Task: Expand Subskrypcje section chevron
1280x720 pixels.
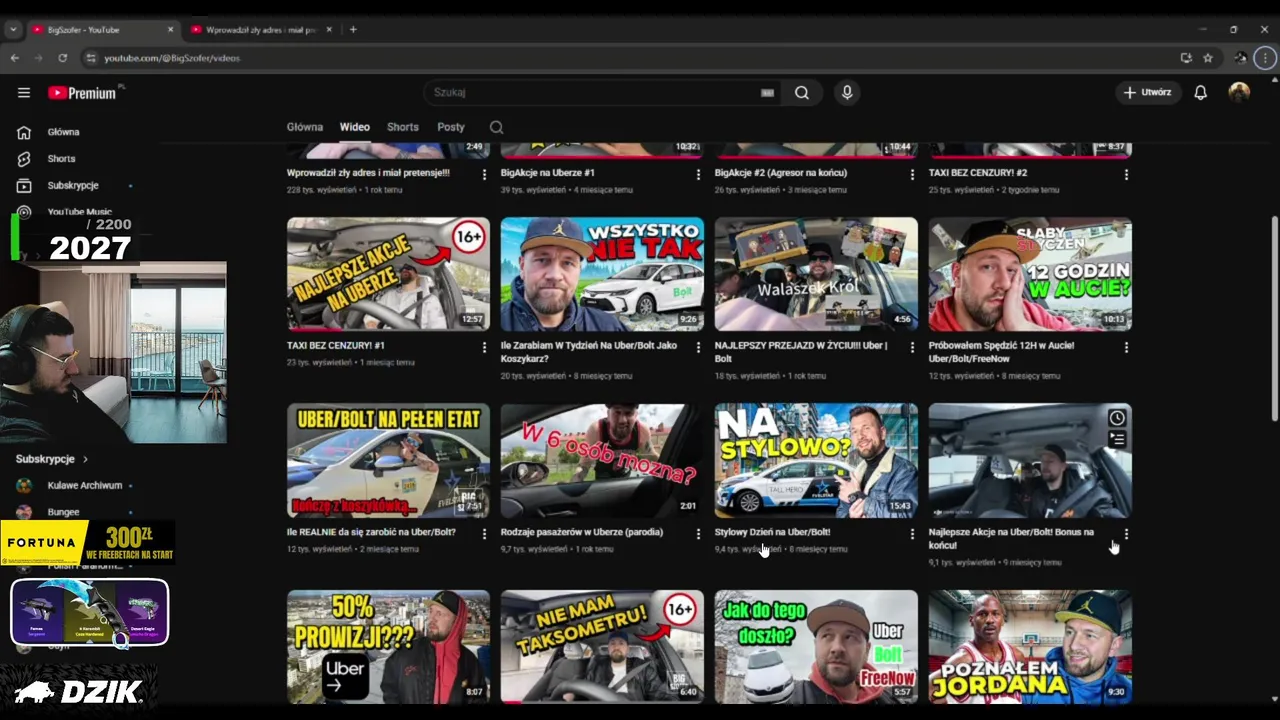Action: pyautogui.click(x=85, y=459)
